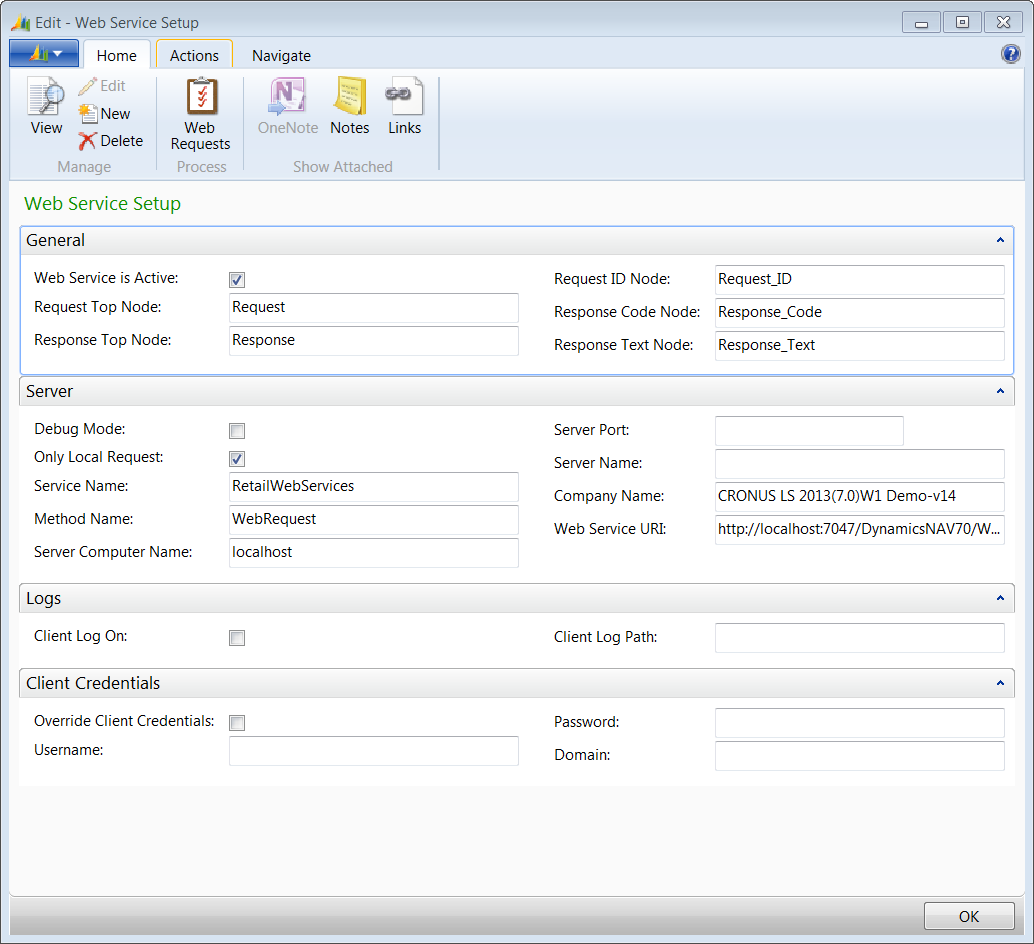Screen dimensions: 1034x944
Task: Click the blue Help question mark icon
Action: pos(1010,55)
